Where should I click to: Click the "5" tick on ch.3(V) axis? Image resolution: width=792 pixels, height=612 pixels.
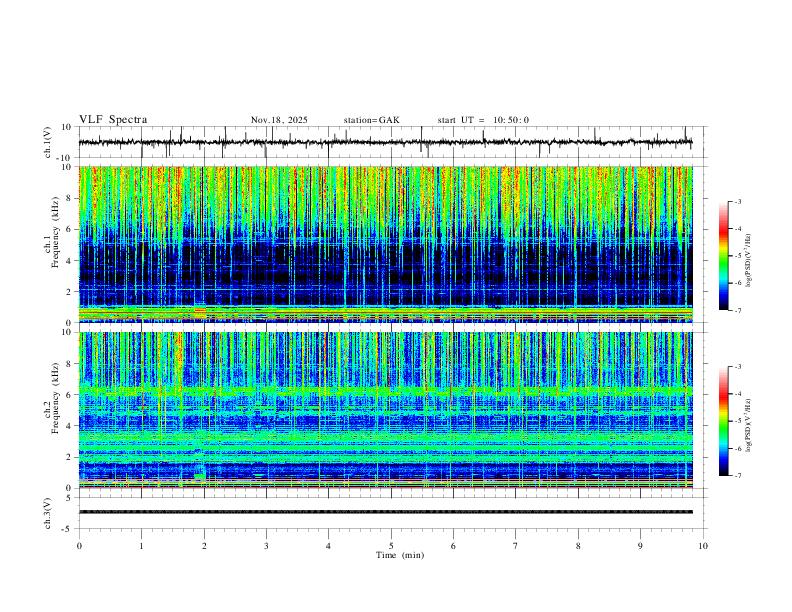[x=69, y=498]
